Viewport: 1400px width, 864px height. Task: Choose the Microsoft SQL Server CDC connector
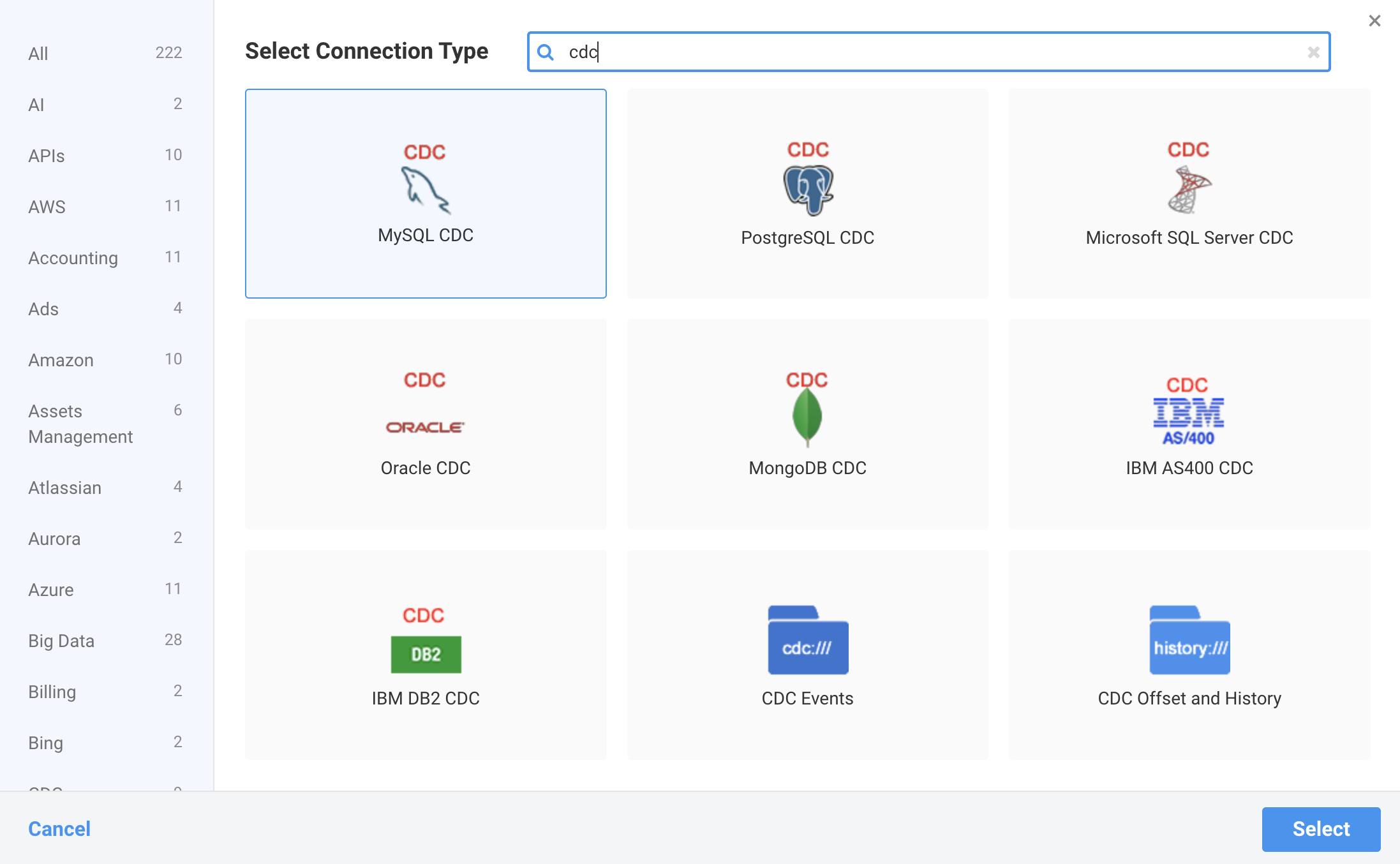point(1188,193)
